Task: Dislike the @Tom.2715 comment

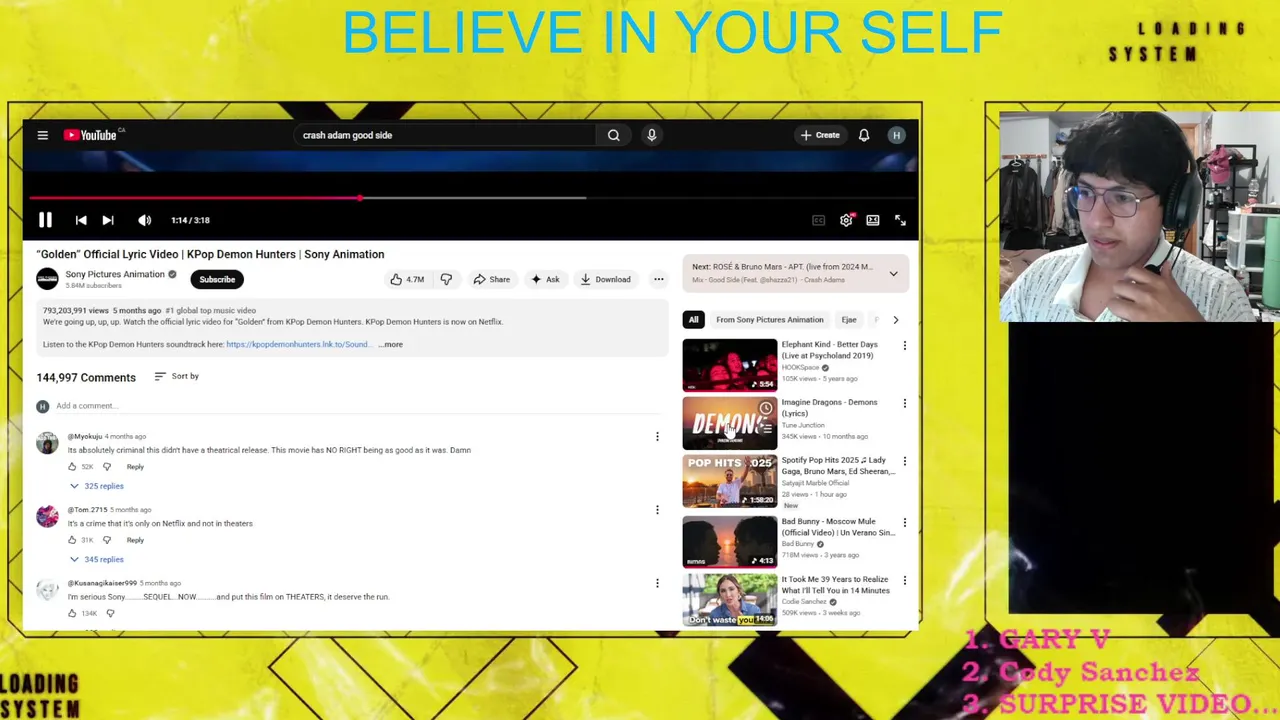Action: click(107, 540)
